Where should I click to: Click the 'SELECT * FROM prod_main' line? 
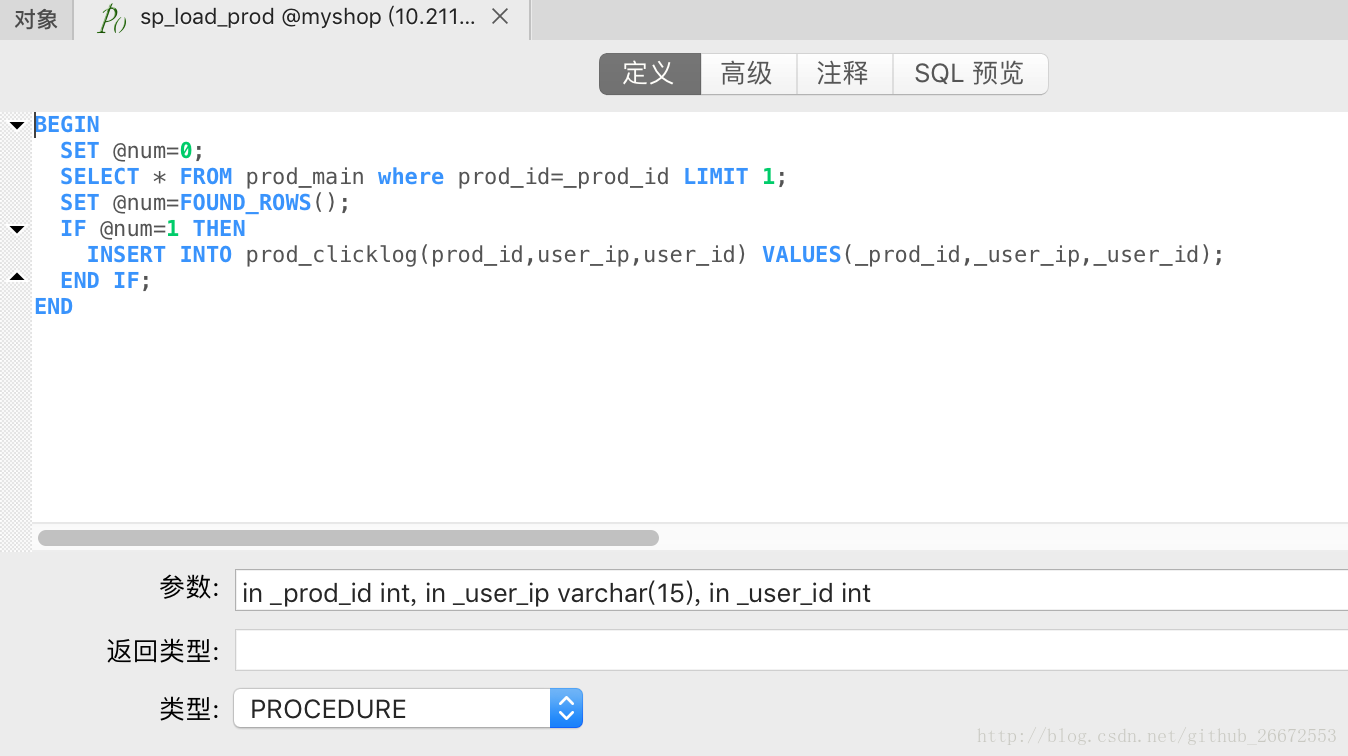point(424,177)
